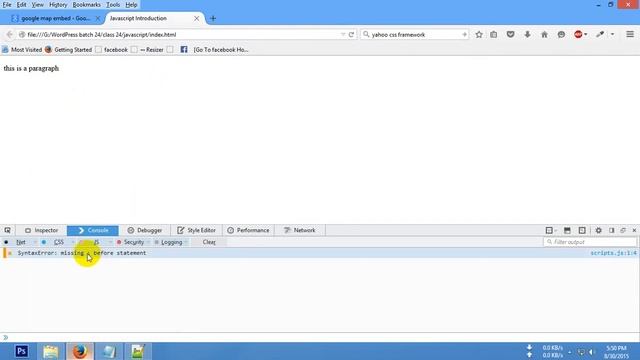
Task: Open scripts.js:1:4 source link
Action: click(x=613, y=253)
